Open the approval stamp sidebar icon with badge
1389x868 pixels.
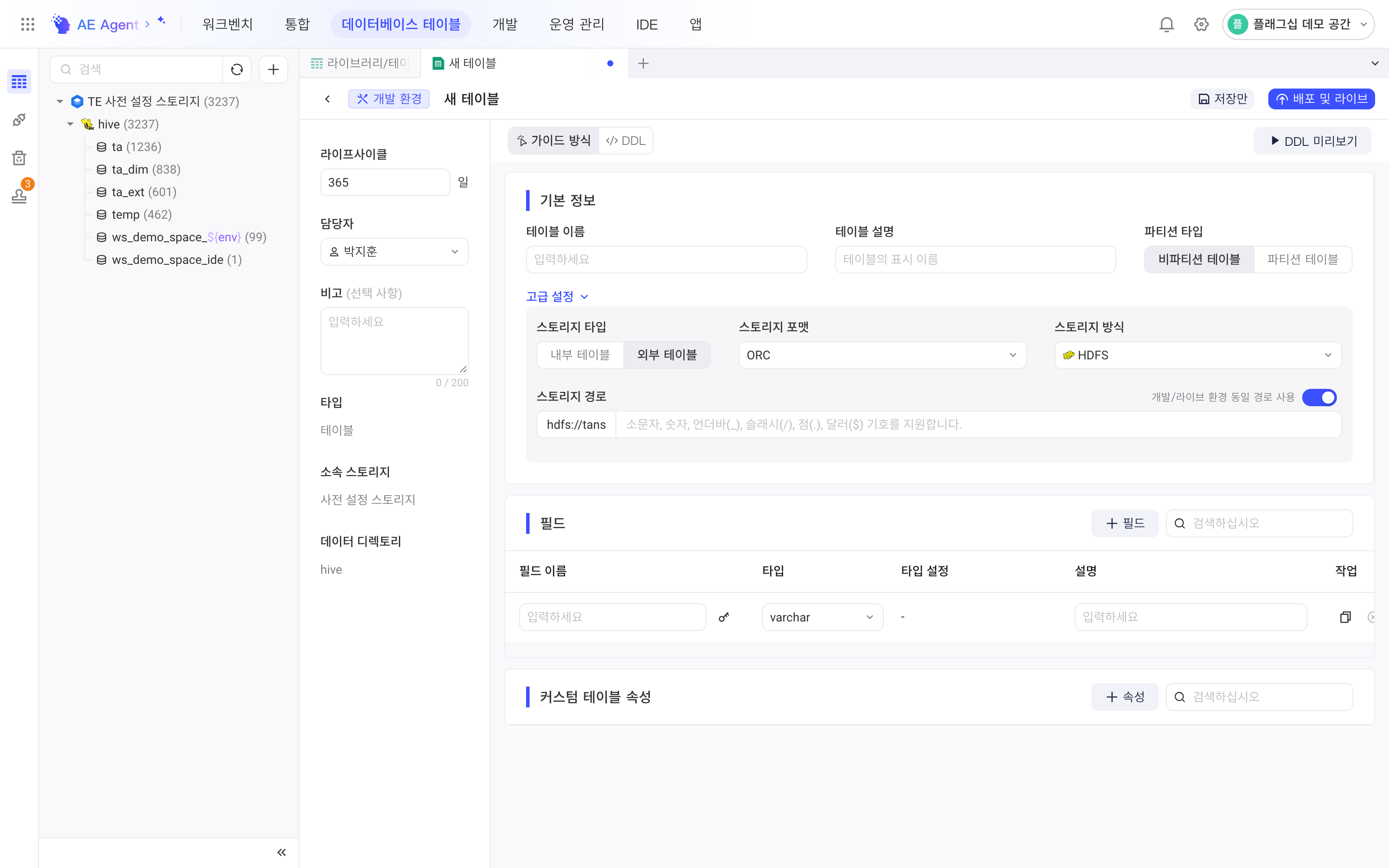[x=19, y=195]
